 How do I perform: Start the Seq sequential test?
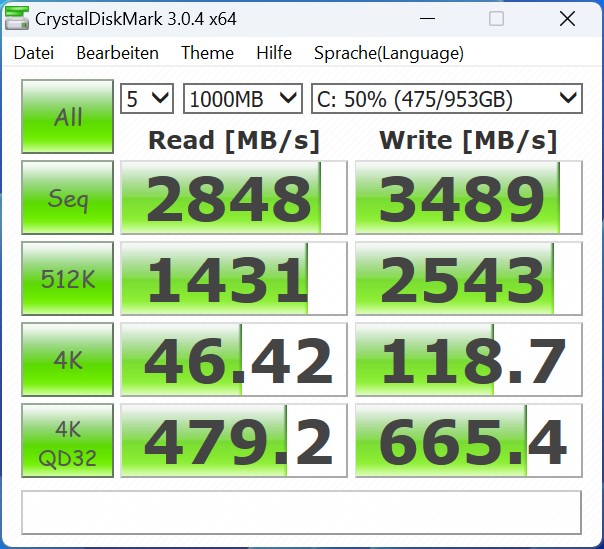pos(68,198)
